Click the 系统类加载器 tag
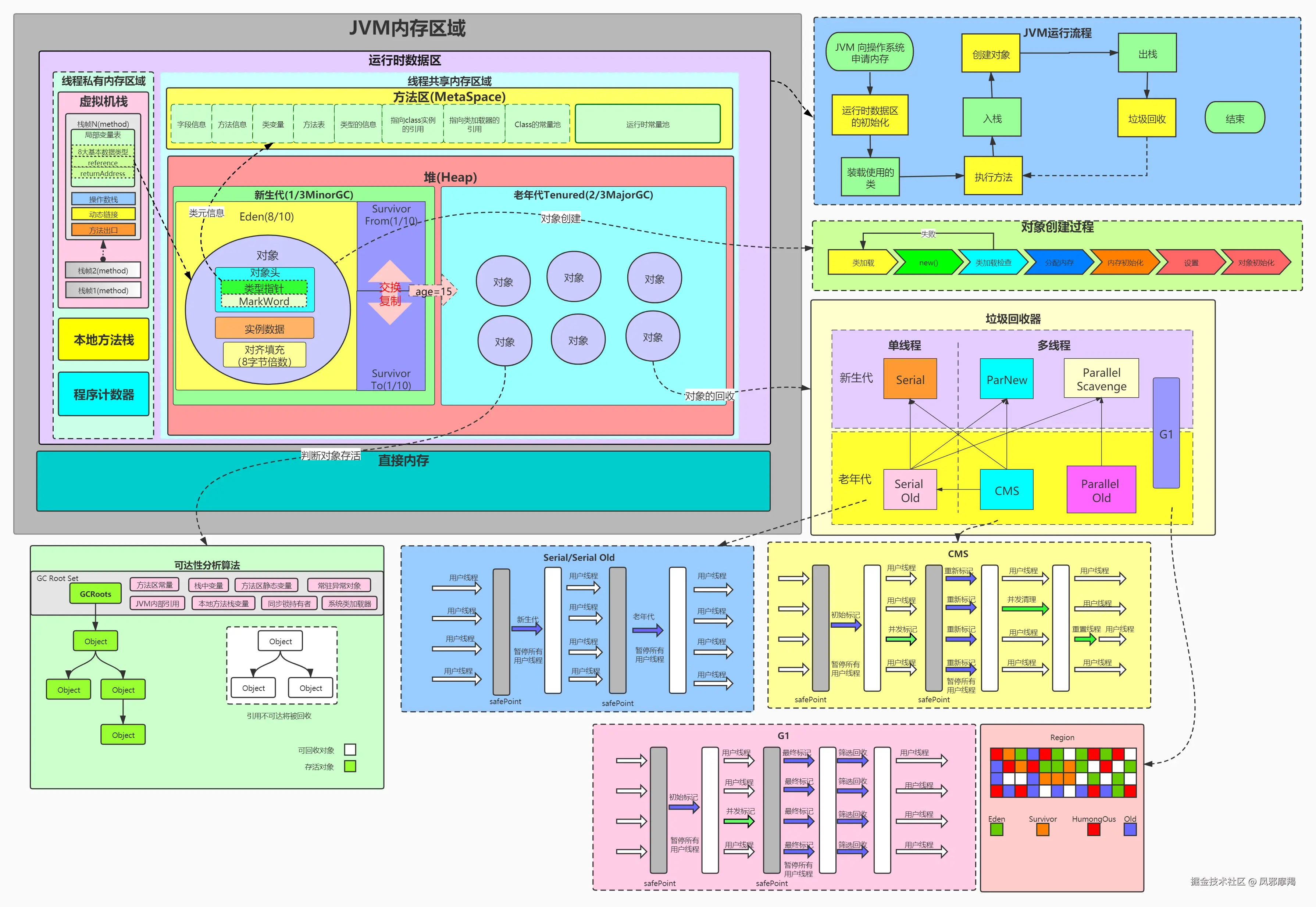This screenshot has height=907, width=1316. (x=350, y=603)
